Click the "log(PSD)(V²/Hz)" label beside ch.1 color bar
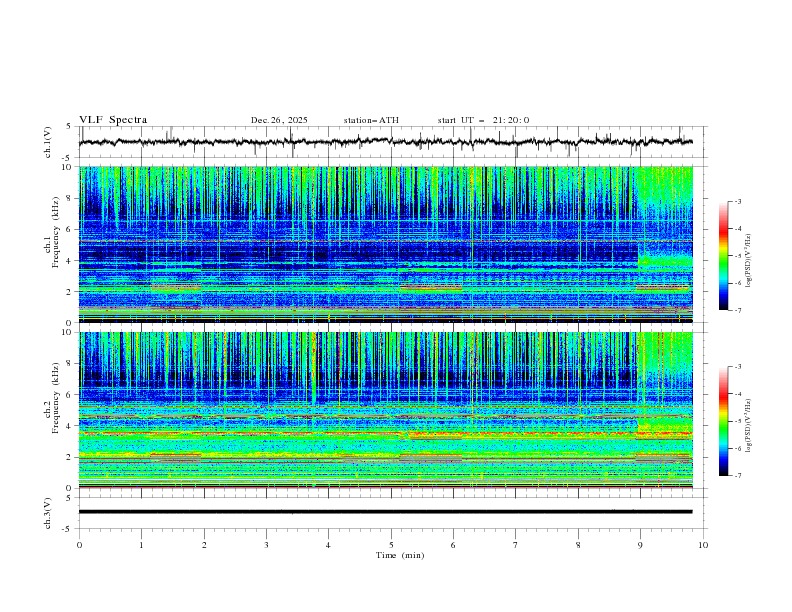This screenshot has height=612, width=792. point(749,261)
